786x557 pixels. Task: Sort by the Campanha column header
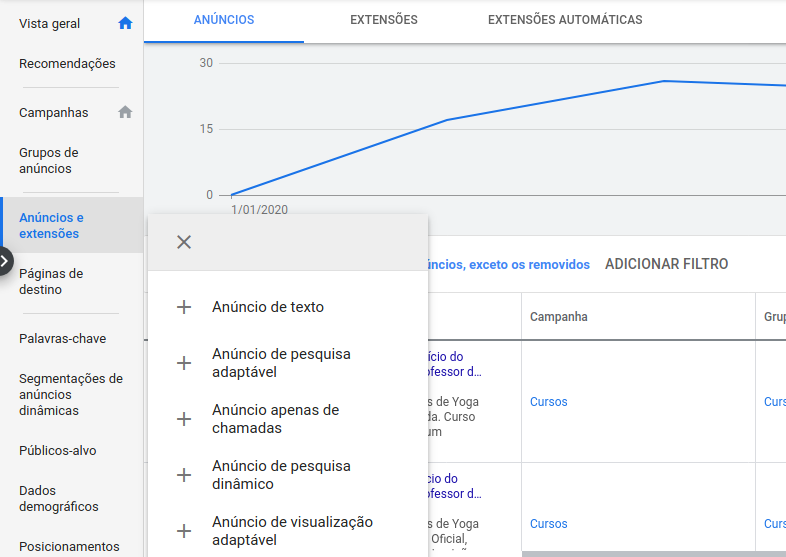(x=558, y=317)
